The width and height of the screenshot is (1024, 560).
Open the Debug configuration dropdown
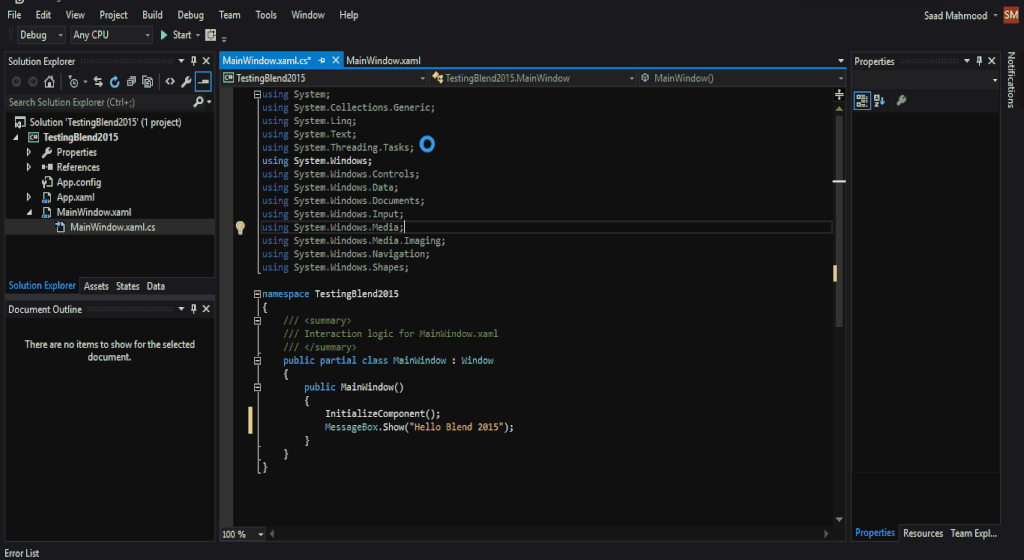tap(40, 35)
